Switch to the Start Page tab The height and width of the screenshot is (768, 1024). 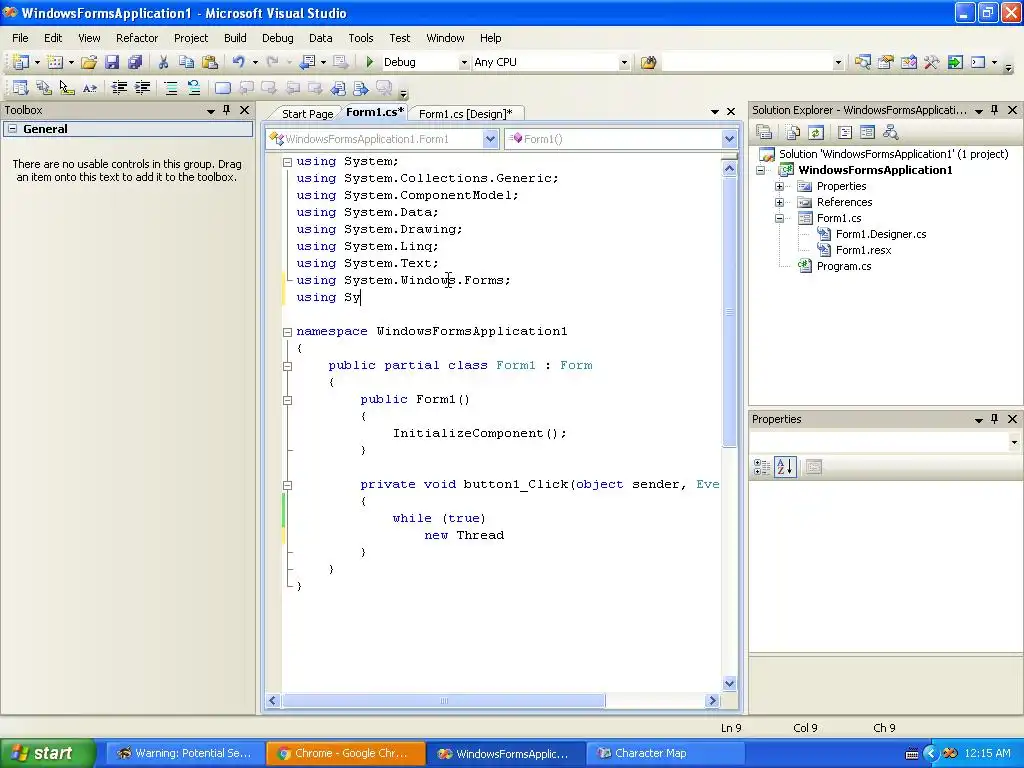pos(308,114)
